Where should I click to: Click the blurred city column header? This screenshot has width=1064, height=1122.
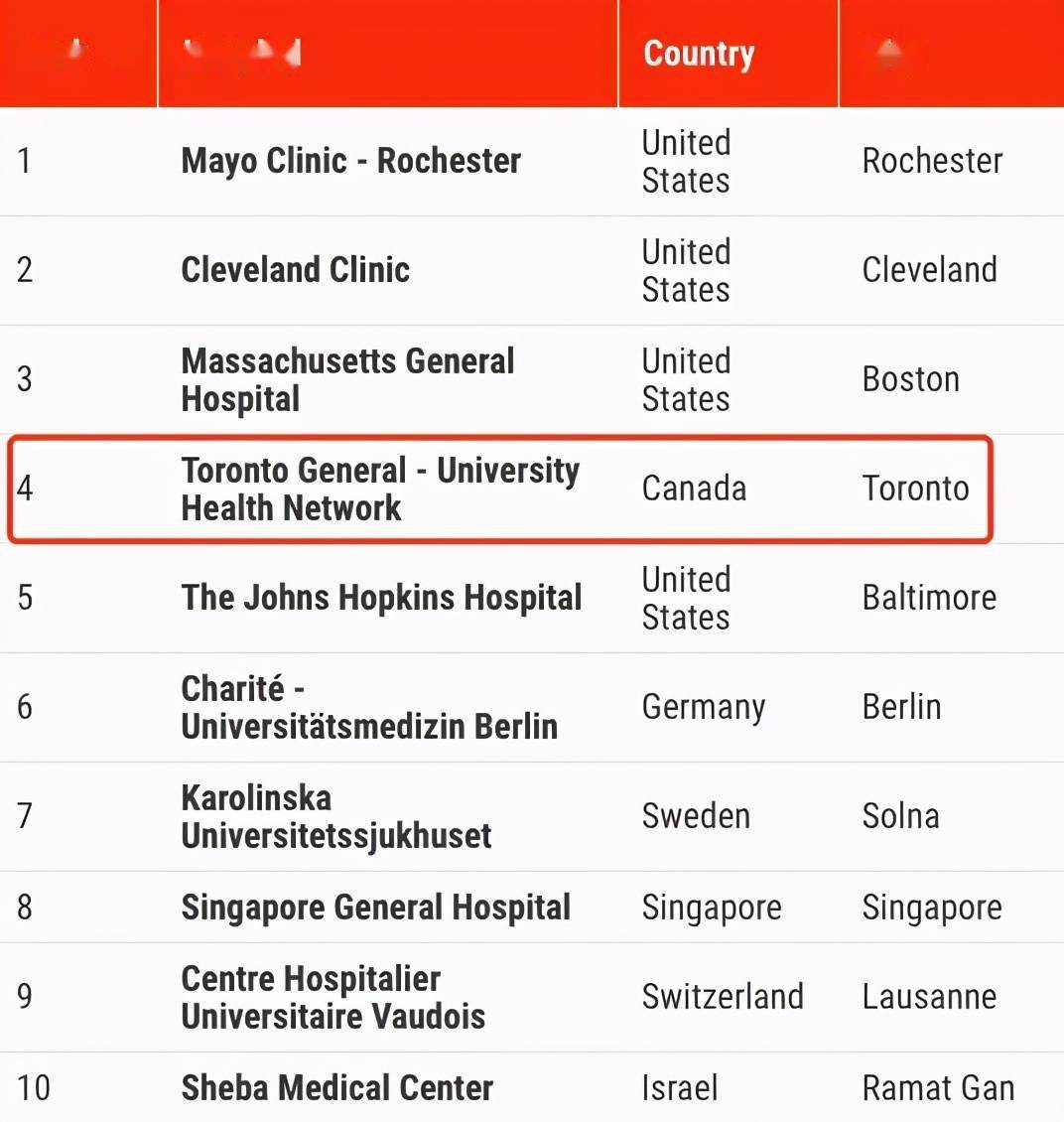tap(951, 53)
